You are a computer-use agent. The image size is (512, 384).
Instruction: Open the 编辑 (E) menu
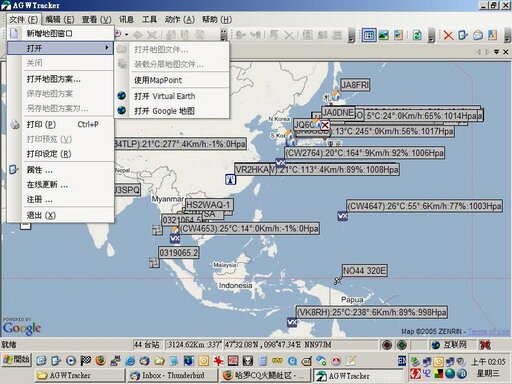tap(60, 19)
